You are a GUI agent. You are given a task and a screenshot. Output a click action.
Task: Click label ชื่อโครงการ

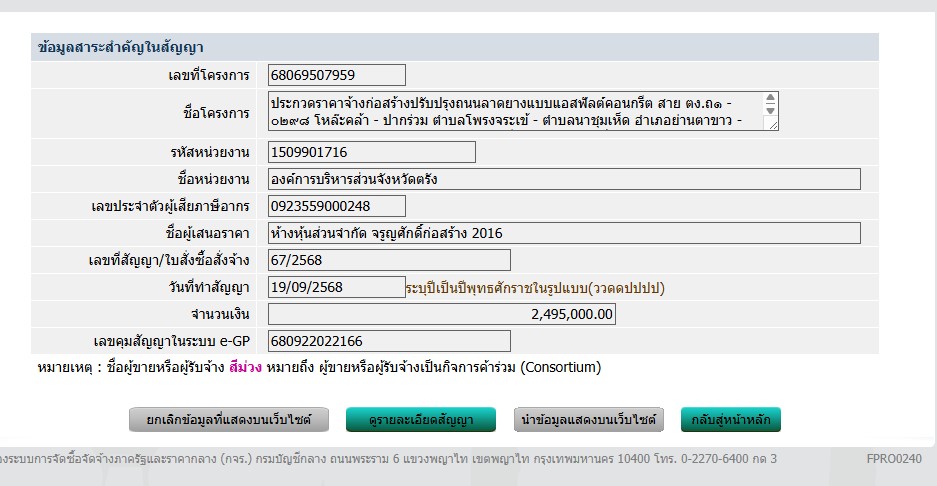click(216, 113)
